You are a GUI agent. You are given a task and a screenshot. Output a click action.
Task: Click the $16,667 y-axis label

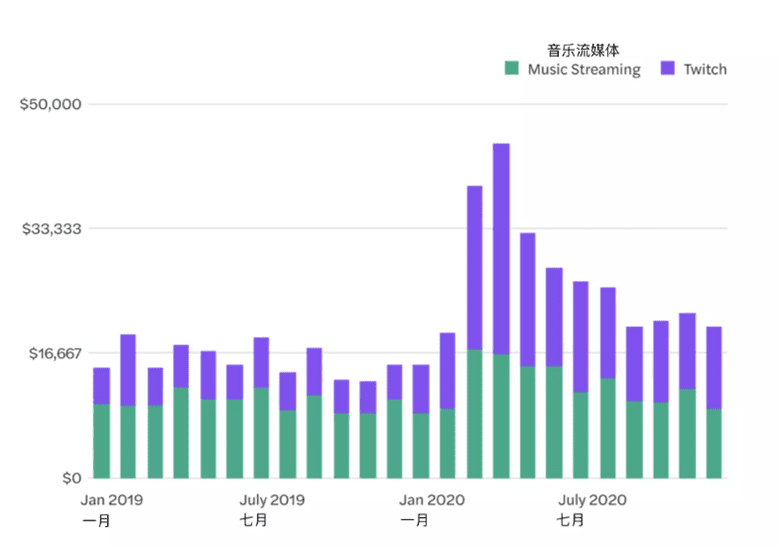point(50,353)
